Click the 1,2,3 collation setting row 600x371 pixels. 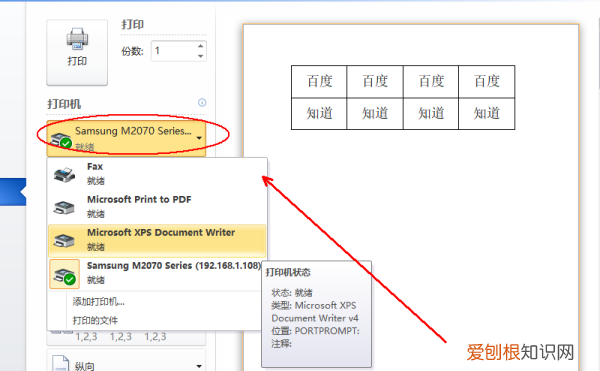(126, 337)
